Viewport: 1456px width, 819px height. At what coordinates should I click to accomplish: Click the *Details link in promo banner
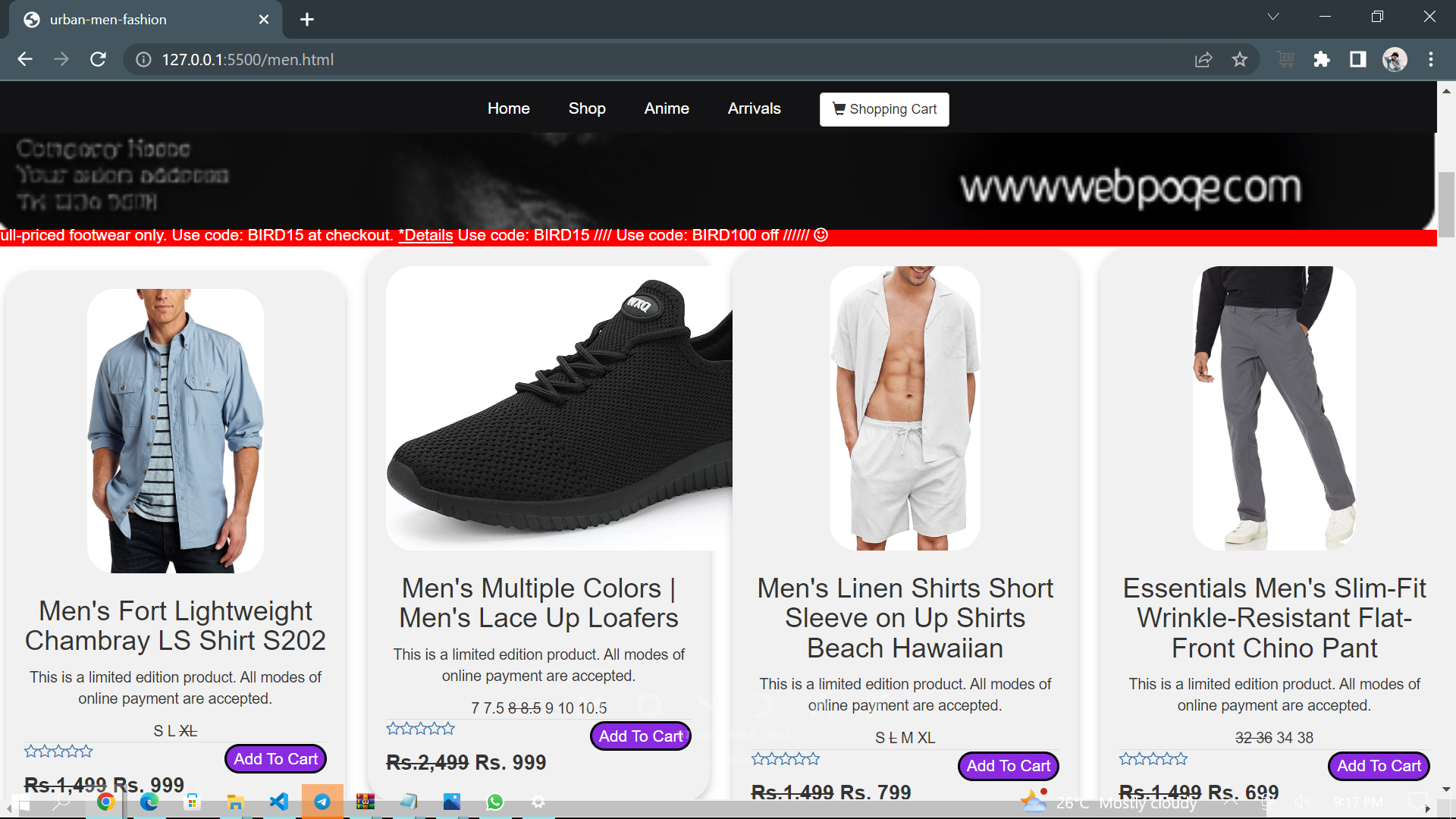[426, 236]
